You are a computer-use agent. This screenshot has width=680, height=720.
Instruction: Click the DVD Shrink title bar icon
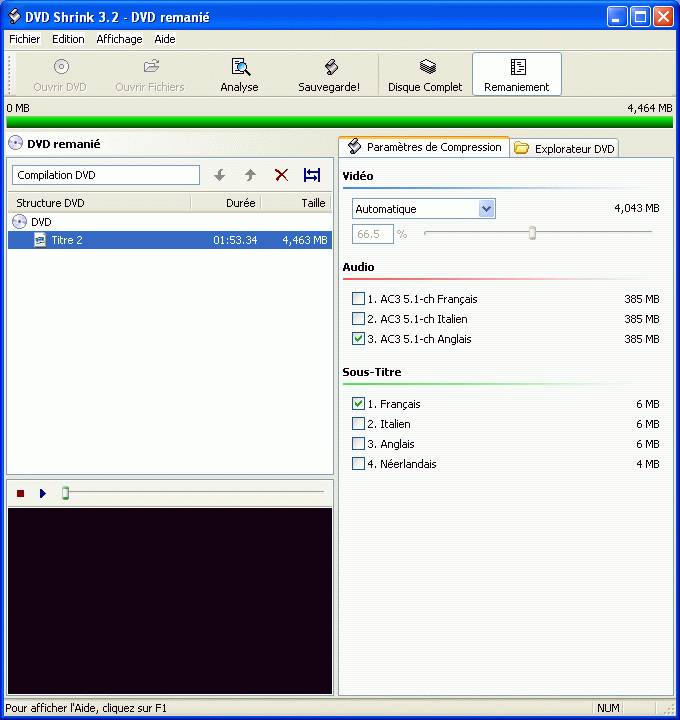(x=14, y=17)
